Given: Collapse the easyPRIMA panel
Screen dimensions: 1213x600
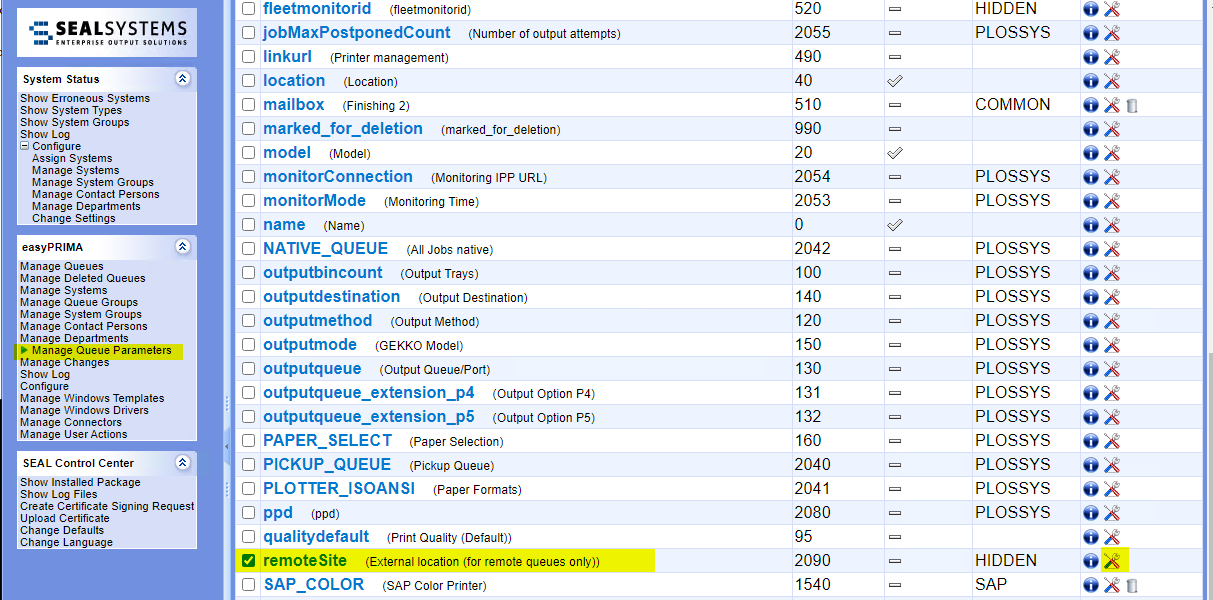Looking at the screenshot, I should 182,246.
